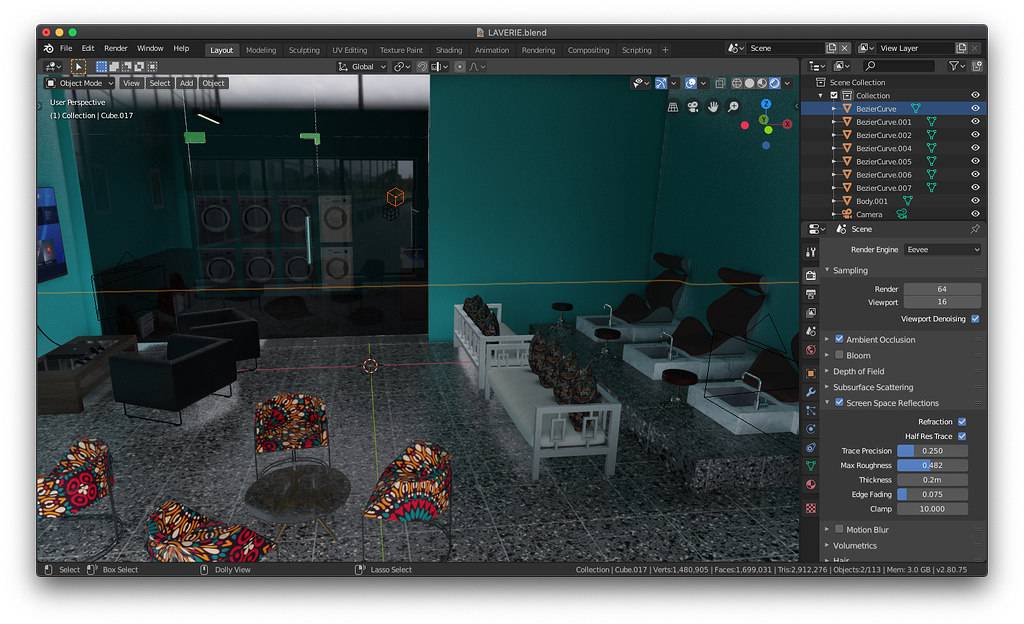Open Object properties tab orange square

tap(810, 373)
